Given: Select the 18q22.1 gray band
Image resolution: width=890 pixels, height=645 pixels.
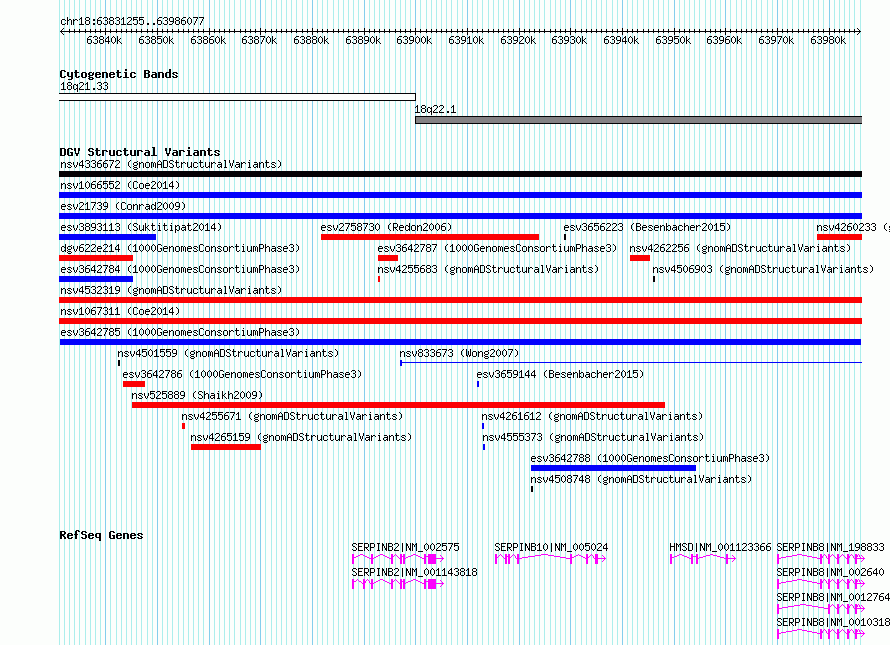Looking at the screenshot, I should click(639, 120).
